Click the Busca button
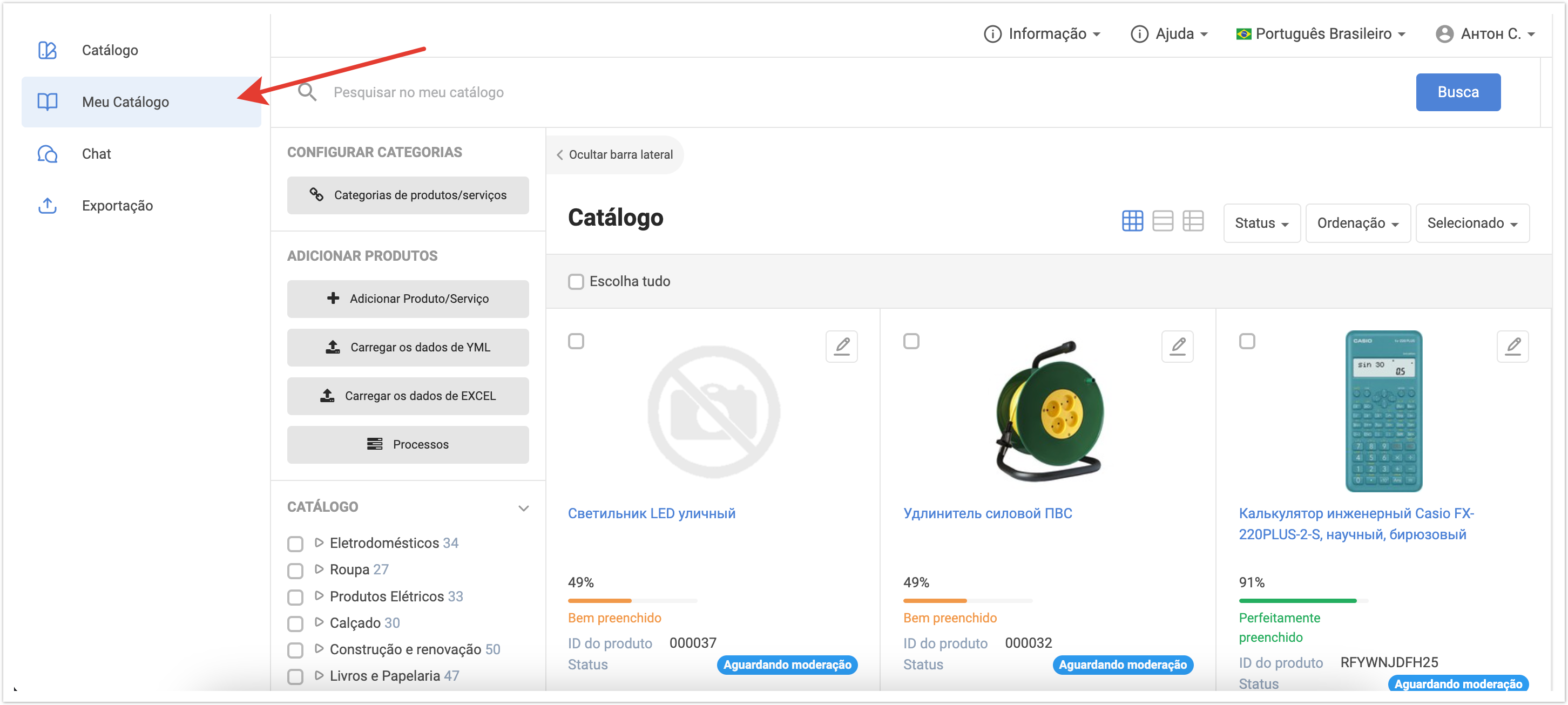Viewport: 1568px width, 705px height. coord(1457,92)
